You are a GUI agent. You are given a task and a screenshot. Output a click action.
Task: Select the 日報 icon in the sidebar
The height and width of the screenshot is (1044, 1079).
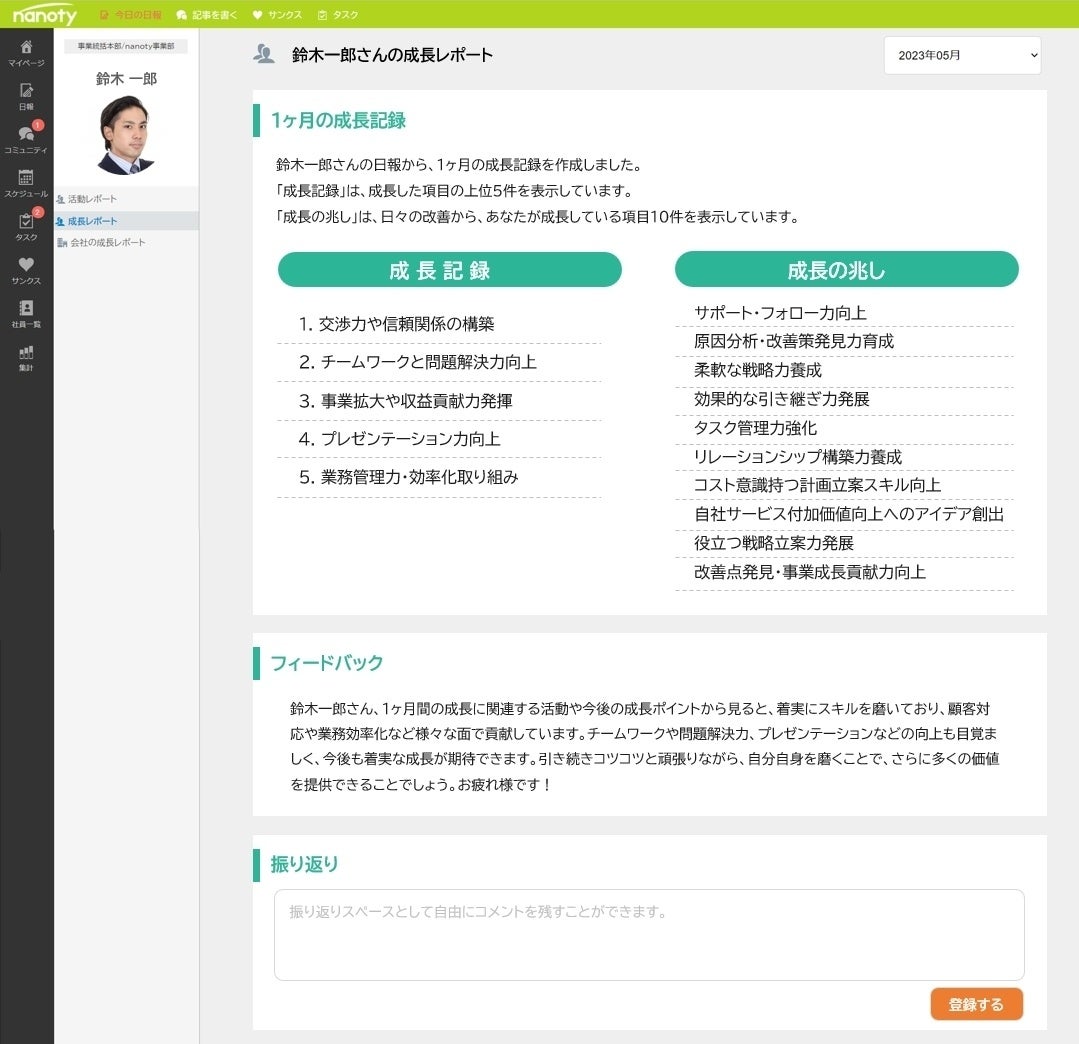[27, 95]
